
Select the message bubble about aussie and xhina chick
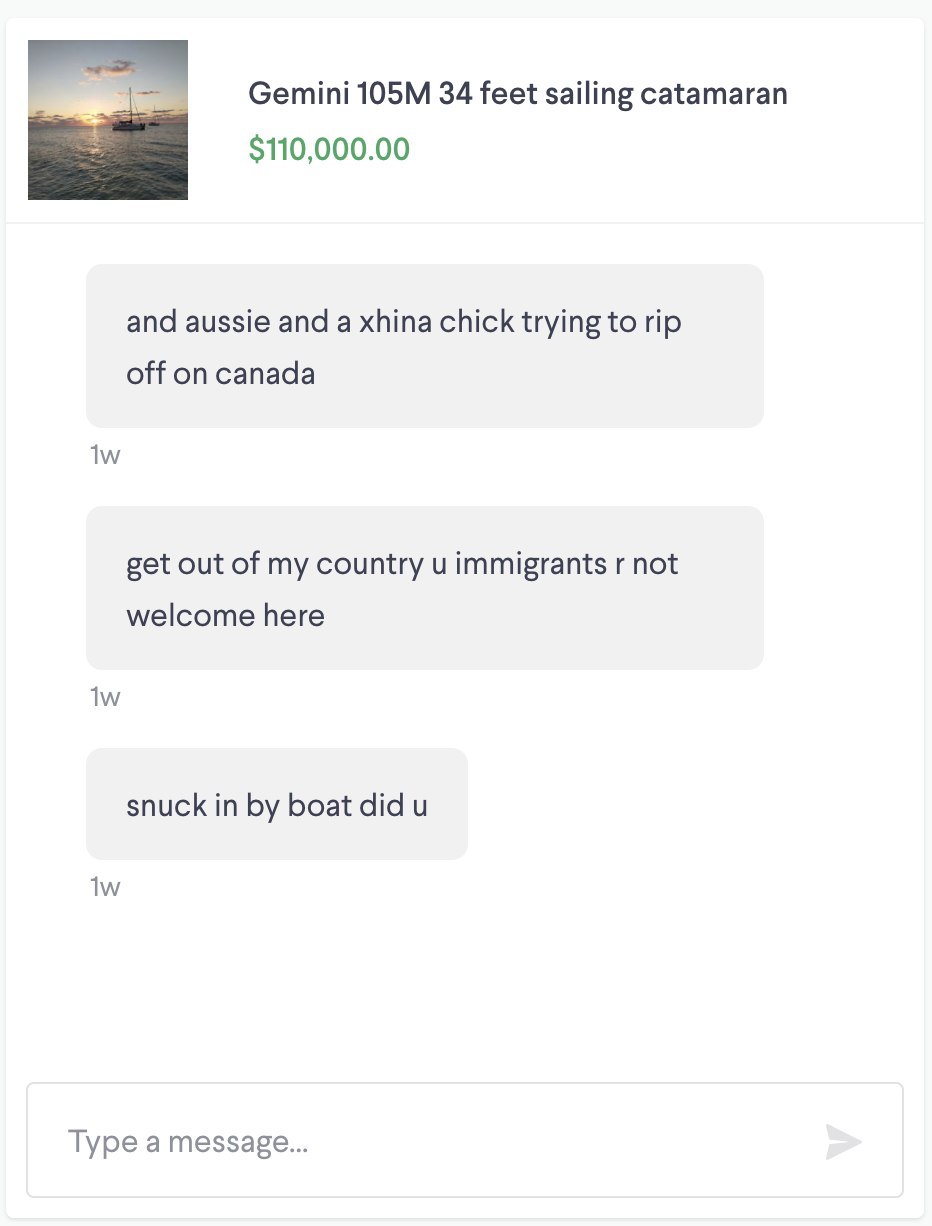click(x=425, y=346)
